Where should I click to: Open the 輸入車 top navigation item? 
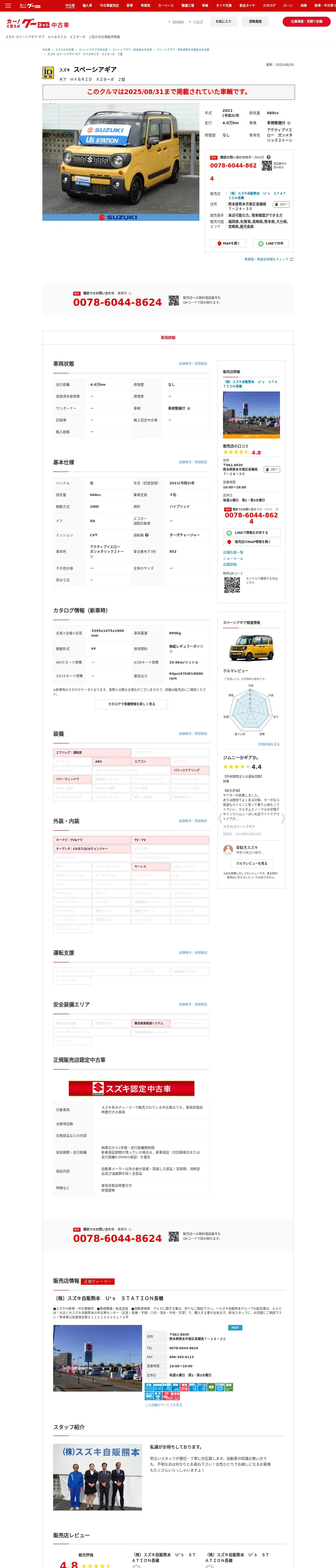click(x=87, y=5)
